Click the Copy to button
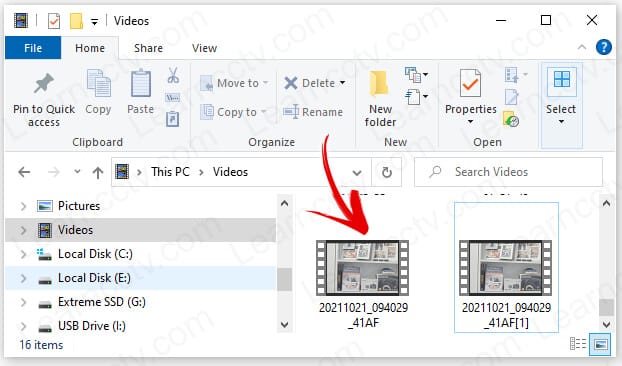This screenshot has width=622, height=366. 233,112
